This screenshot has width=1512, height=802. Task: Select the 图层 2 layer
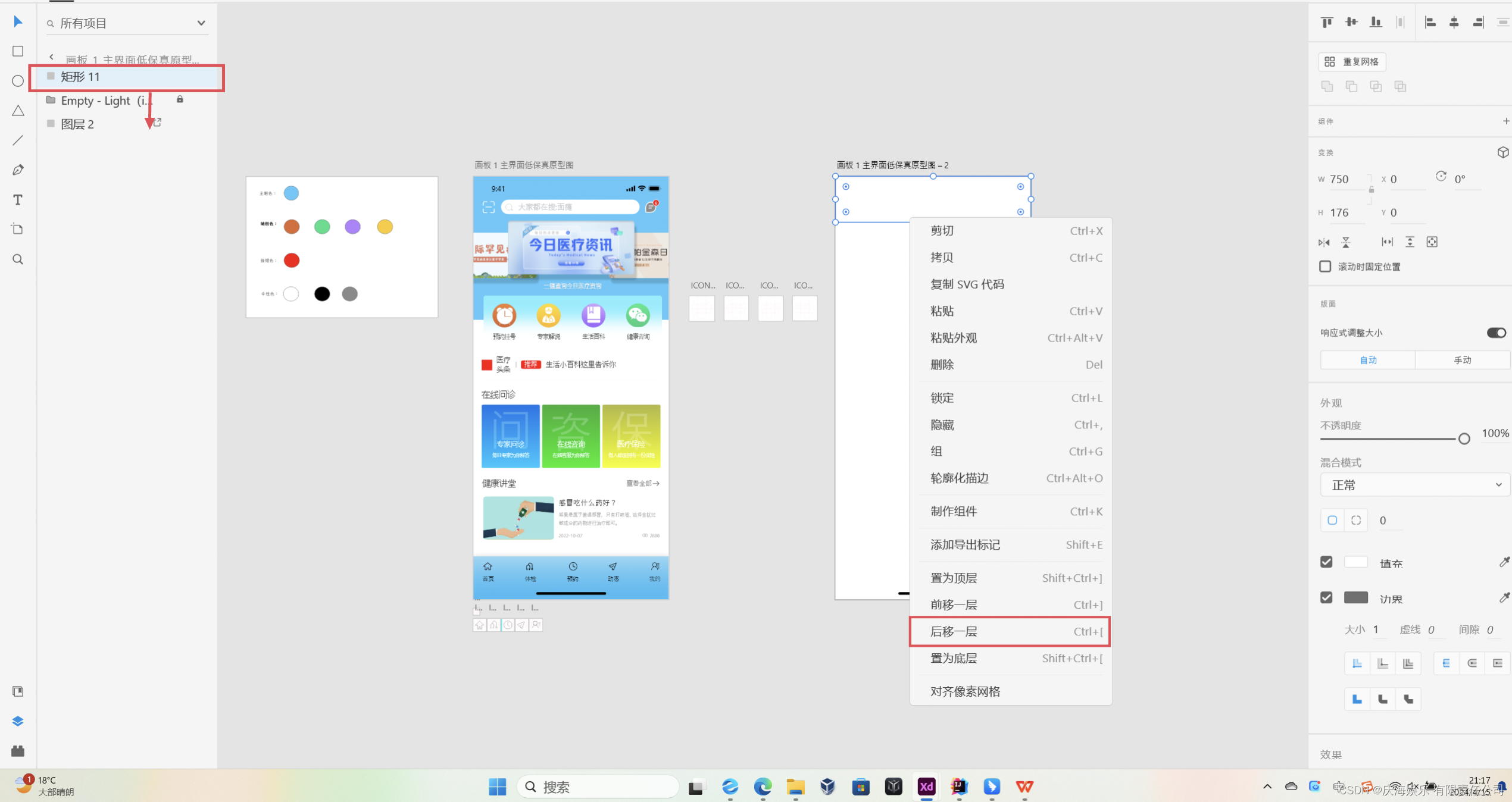click(77, 124)
